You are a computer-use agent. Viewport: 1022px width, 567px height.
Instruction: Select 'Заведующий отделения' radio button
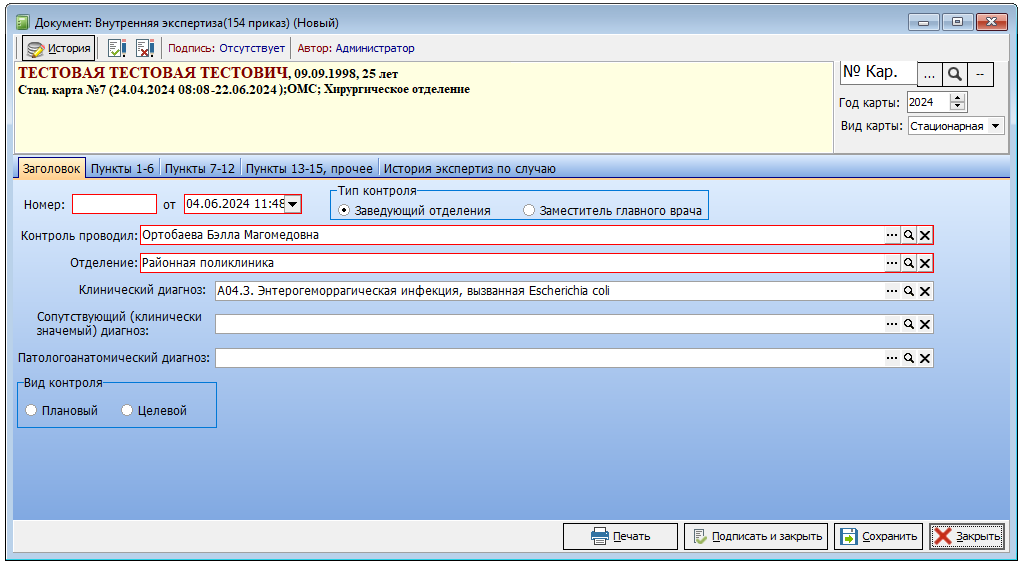(x=345, y=211)
